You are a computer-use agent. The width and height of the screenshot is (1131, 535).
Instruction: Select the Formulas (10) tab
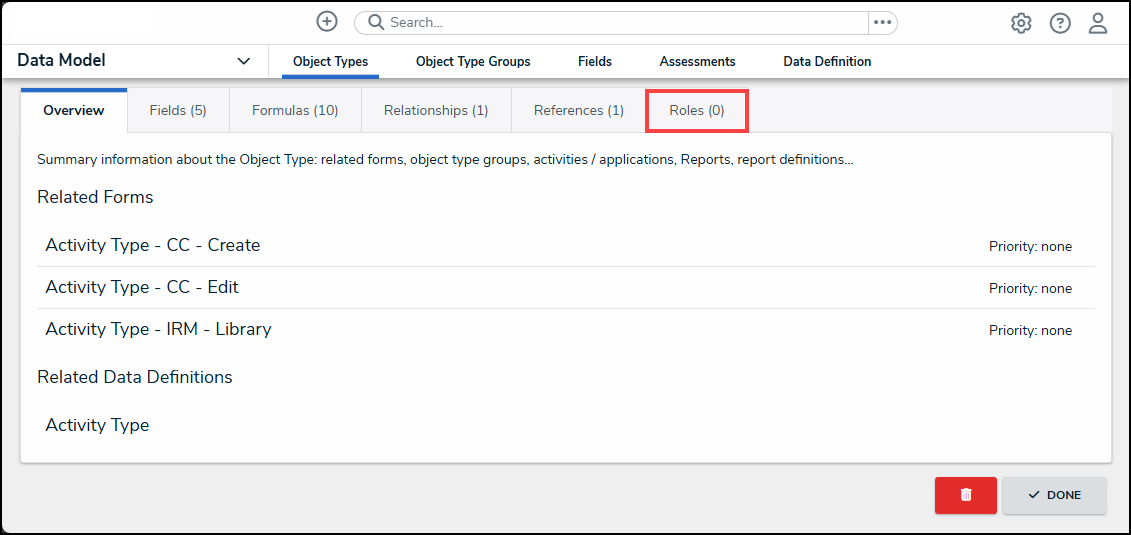click(x=295, y=110)
